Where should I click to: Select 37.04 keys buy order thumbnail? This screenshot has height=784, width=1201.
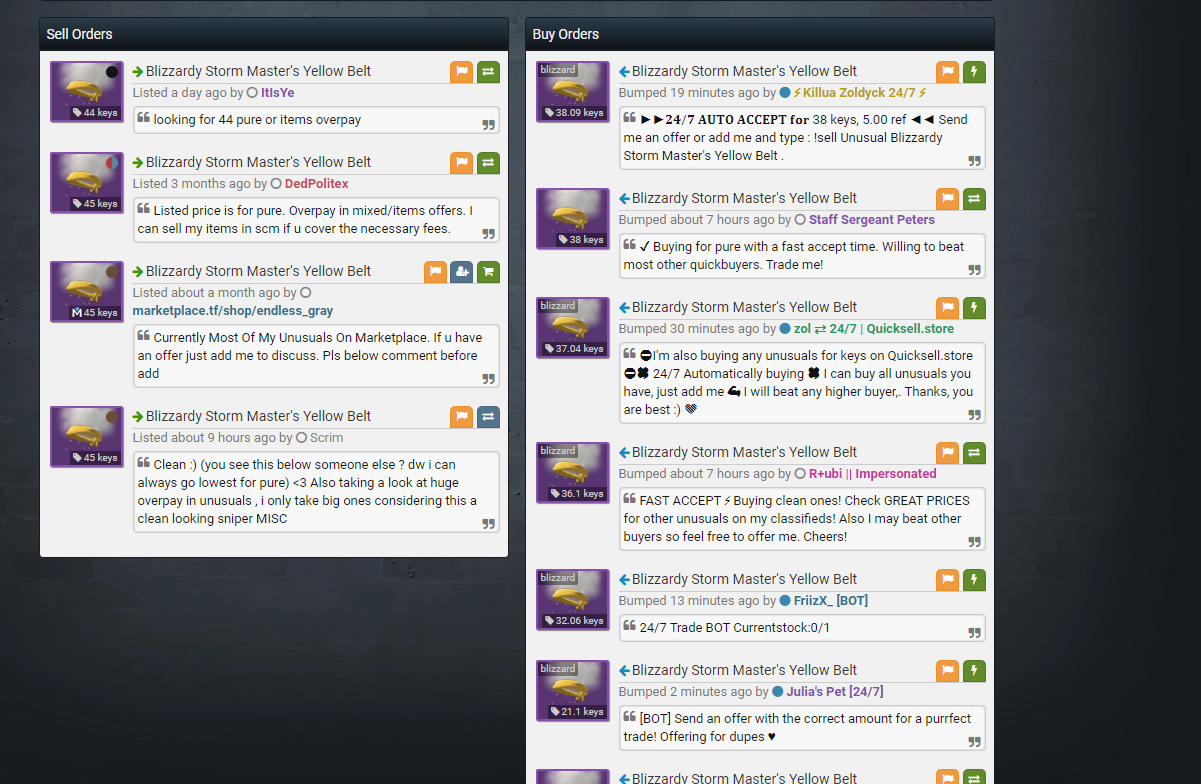point(573,328)
